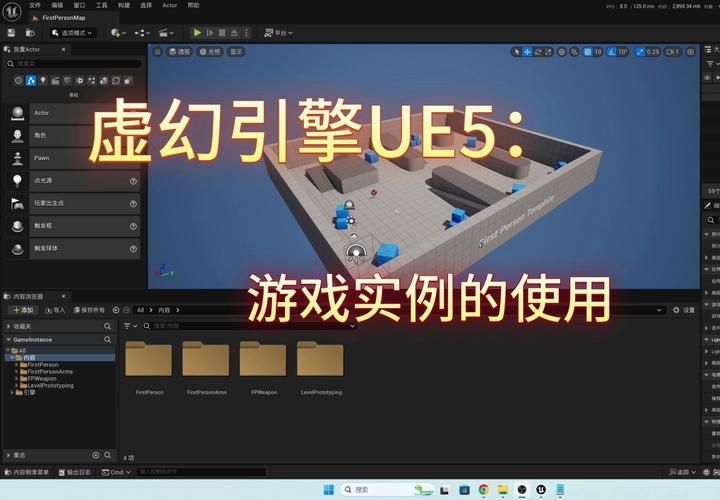The image size is (720, 500).
Task: Open the play options three-dot menu
Action: point(247,33)
